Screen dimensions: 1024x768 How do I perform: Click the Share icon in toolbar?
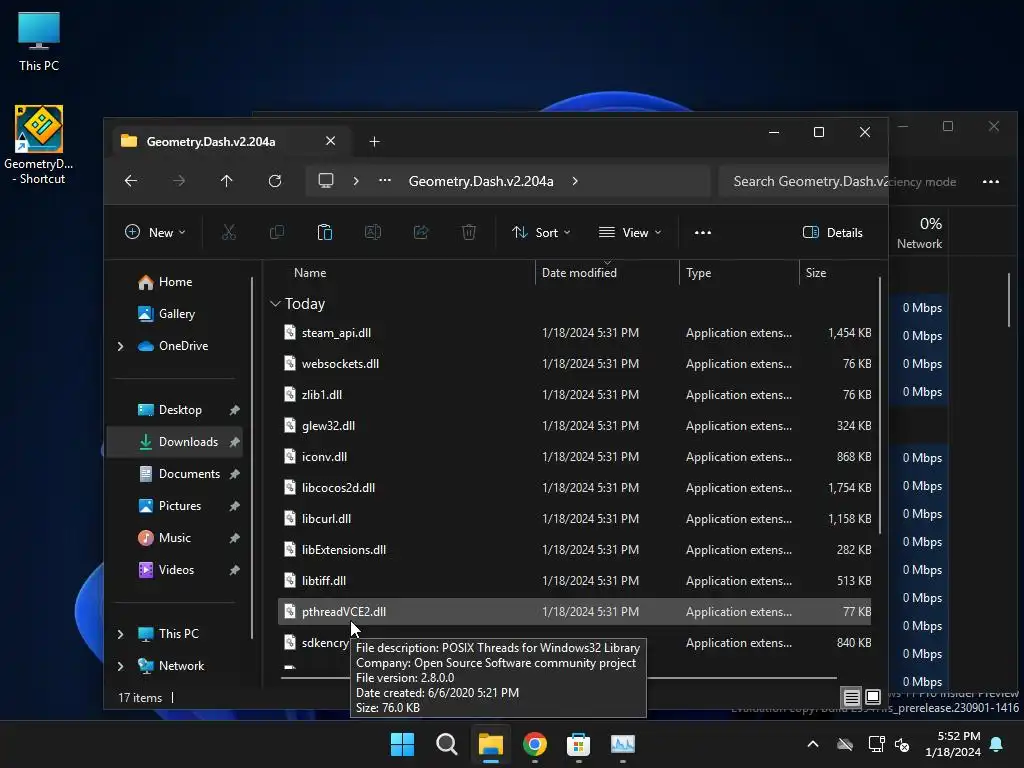(x=421, y=232)
